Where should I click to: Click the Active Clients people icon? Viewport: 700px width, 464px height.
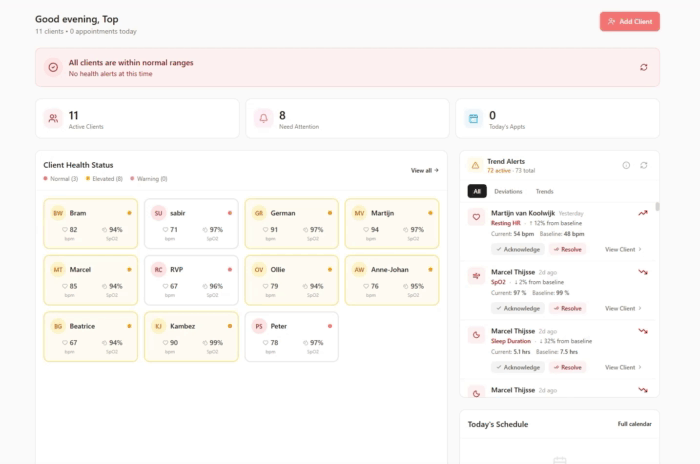point(52,118)
